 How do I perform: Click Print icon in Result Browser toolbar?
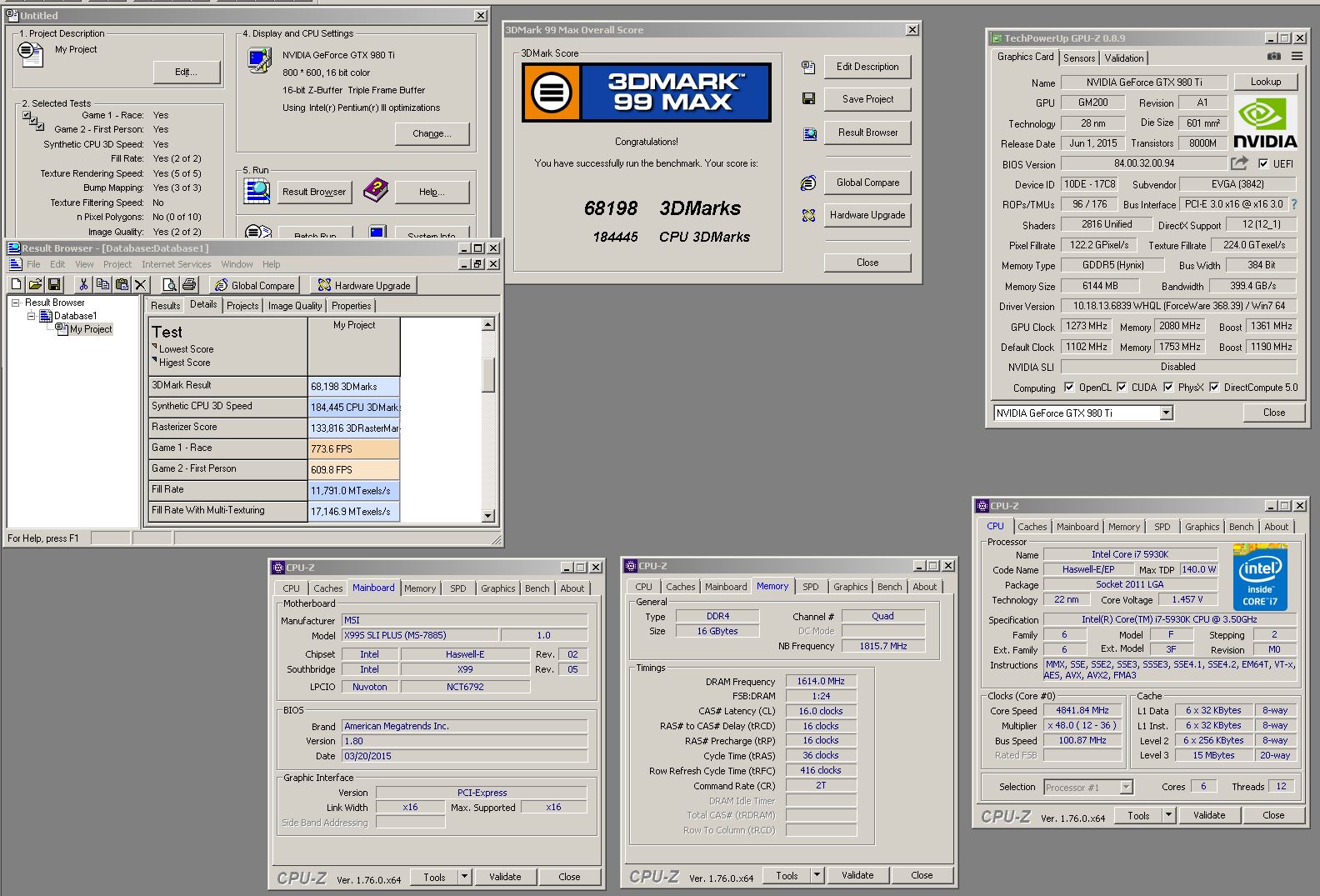tap(189, 285)
